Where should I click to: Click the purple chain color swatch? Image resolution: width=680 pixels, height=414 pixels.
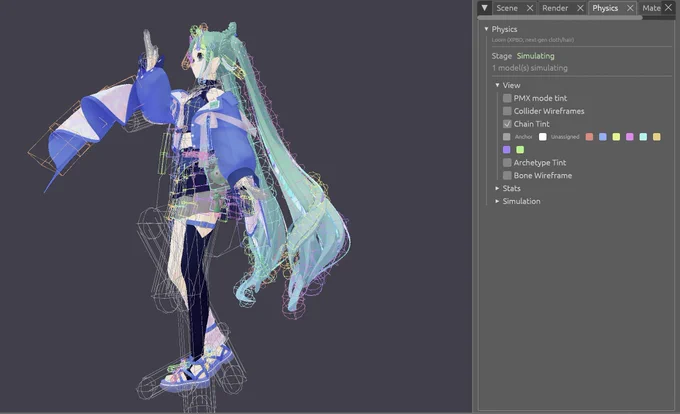click(x=507, y=150)
